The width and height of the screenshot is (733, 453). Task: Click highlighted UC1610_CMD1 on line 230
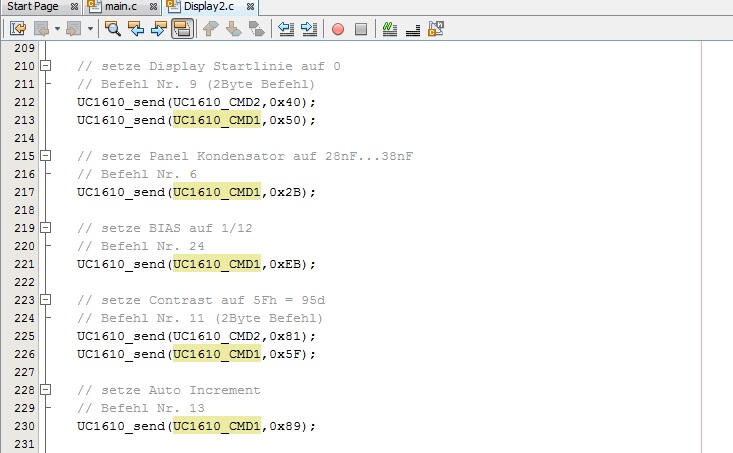(217, 426)
